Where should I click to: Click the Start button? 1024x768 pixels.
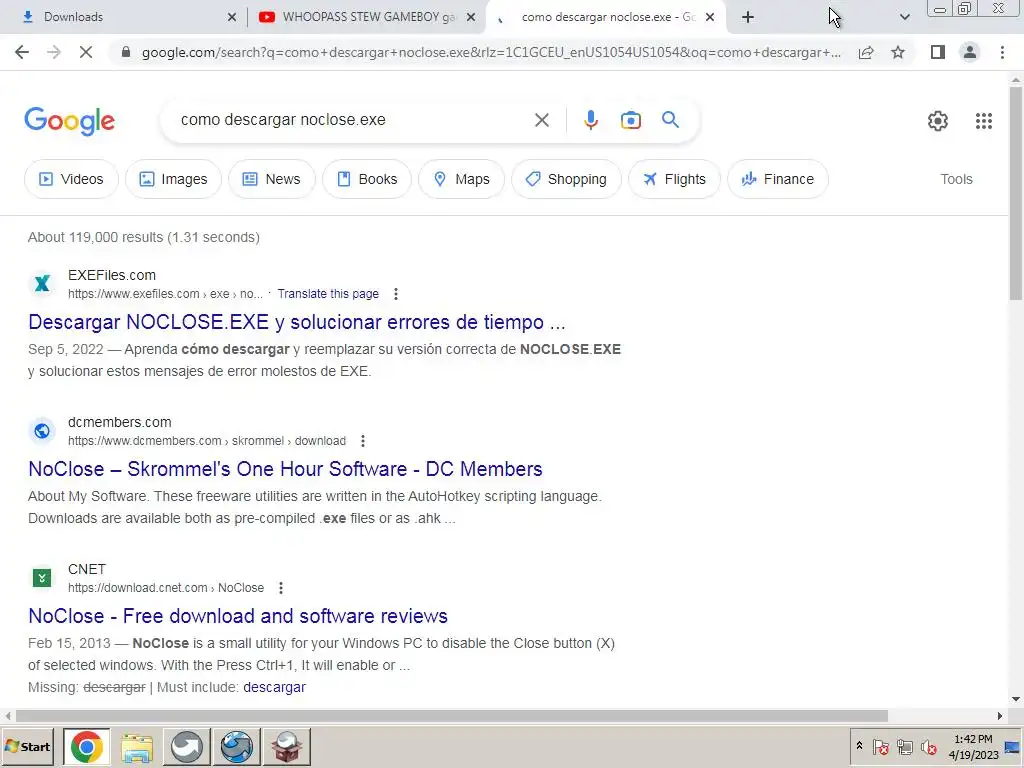point(28,746)
